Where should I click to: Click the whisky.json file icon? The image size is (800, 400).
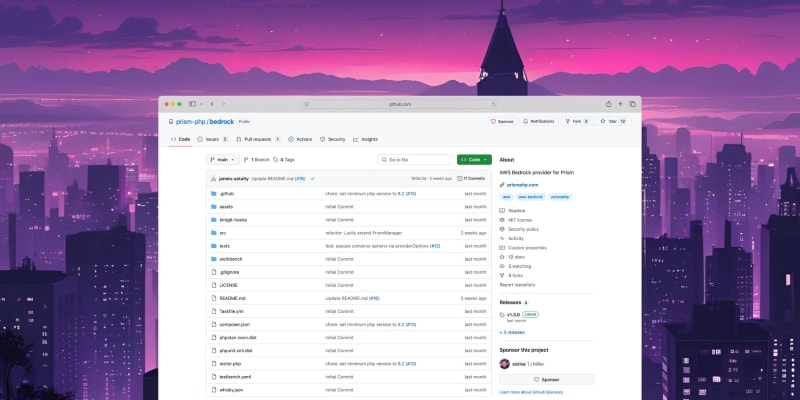214,390
